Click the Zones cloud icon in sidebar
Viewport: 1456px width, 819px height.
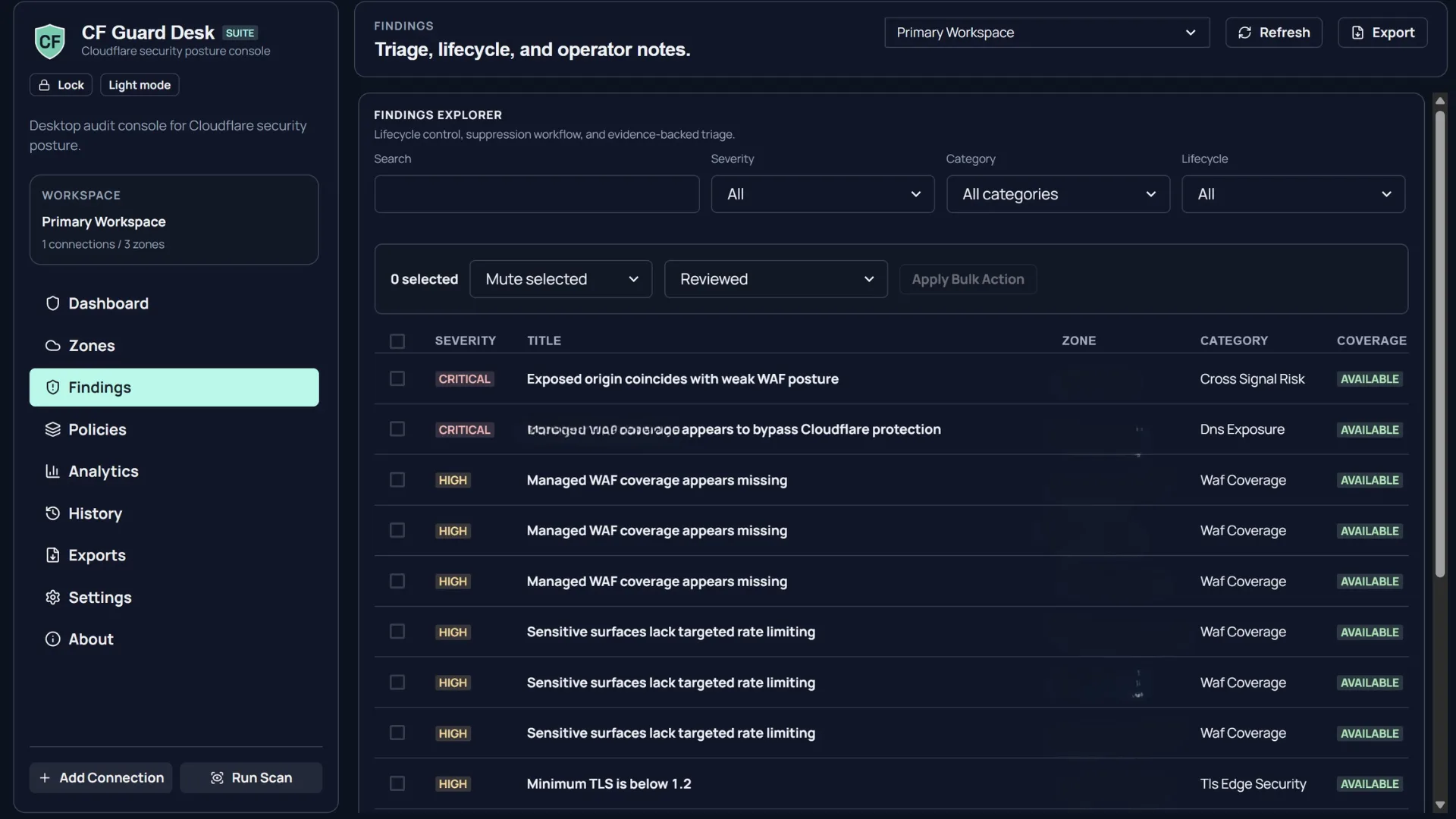(x=52, y=346)
